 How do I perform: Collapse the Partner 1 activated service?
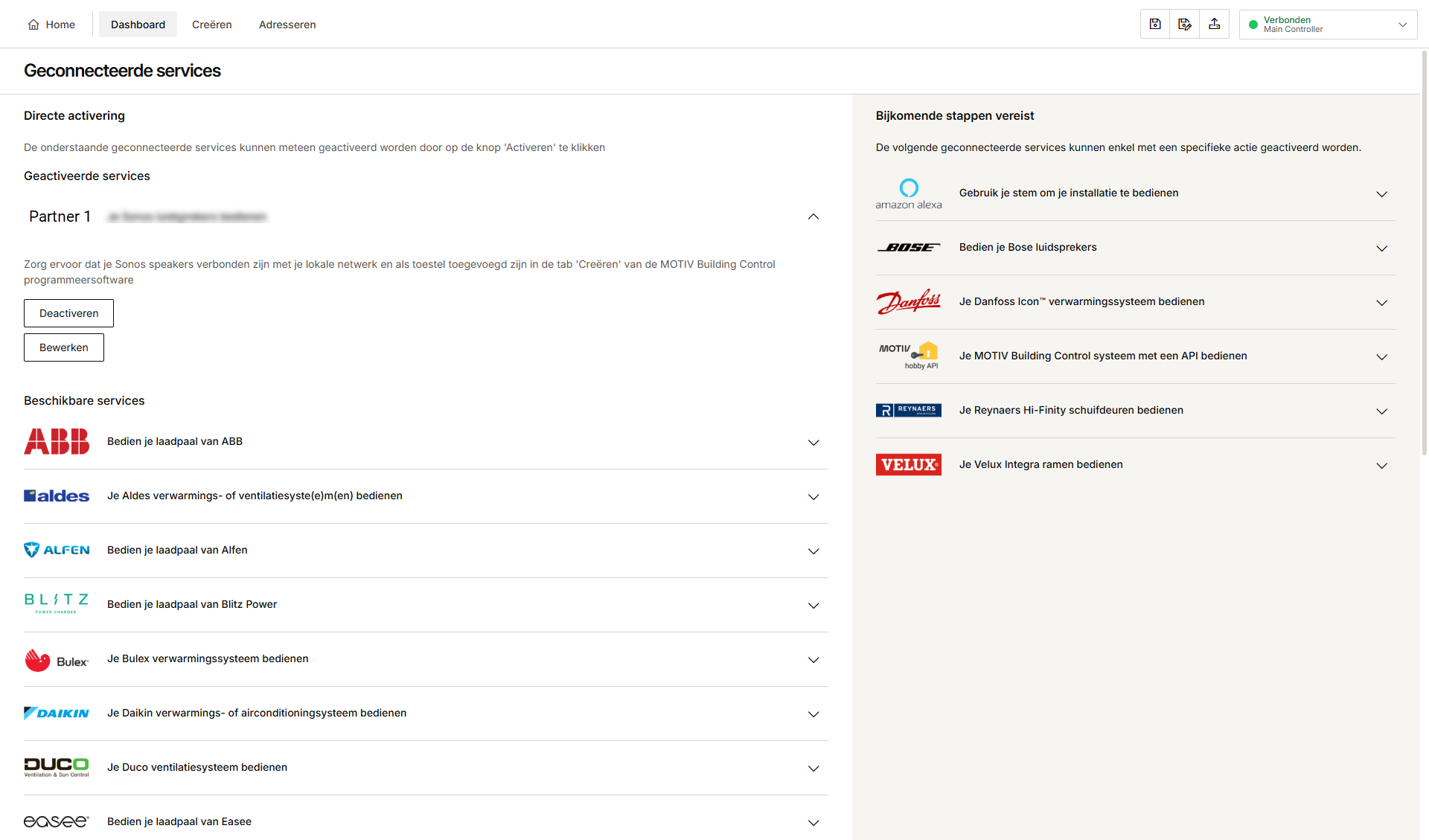813,217
